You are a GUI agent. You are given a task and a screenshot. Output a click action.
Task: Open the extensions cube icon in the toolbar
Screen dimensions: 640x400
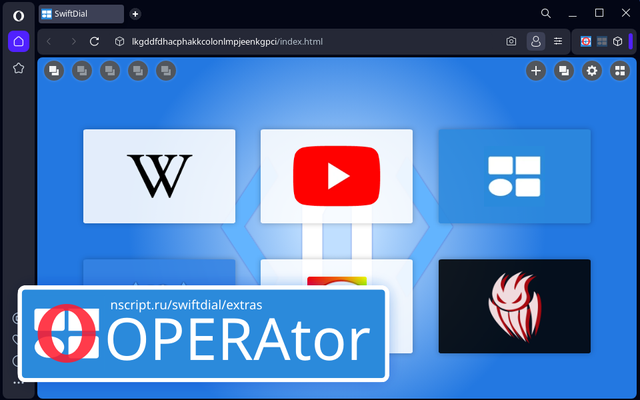click(618, 41)
